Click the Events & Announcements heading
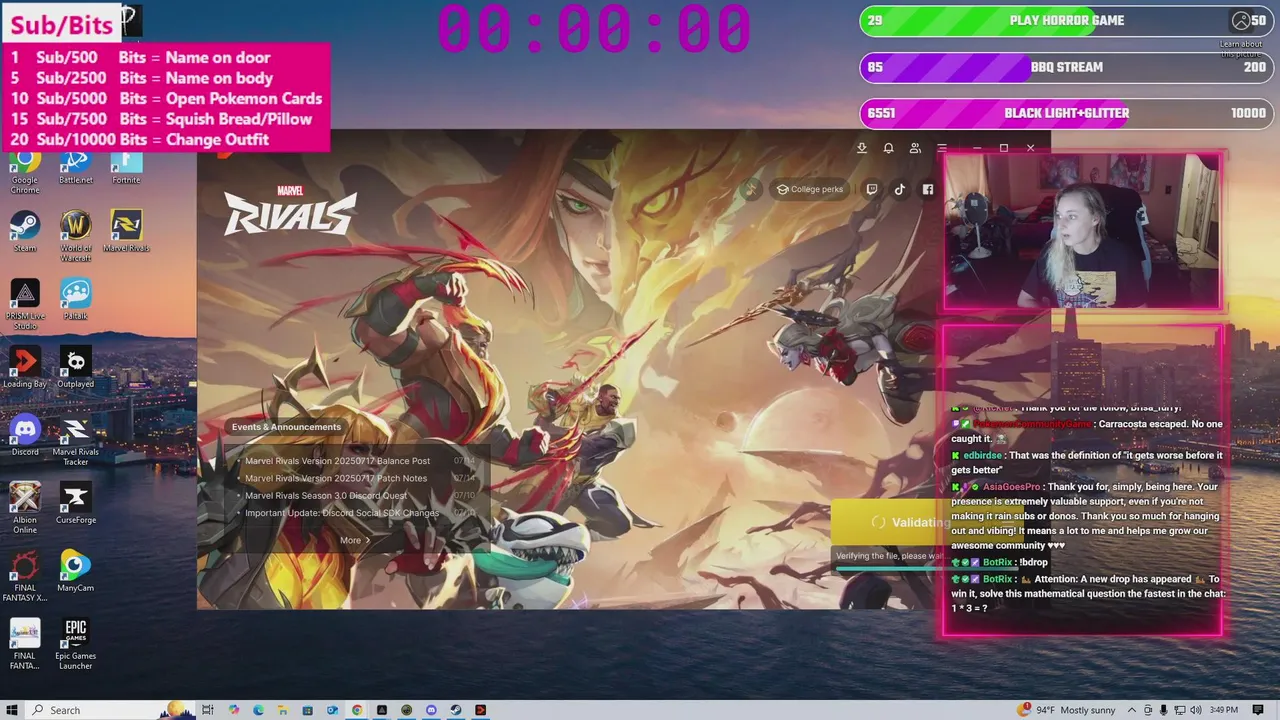The width and height of the screenshot is (1280, 720). (x=286, y=427)
